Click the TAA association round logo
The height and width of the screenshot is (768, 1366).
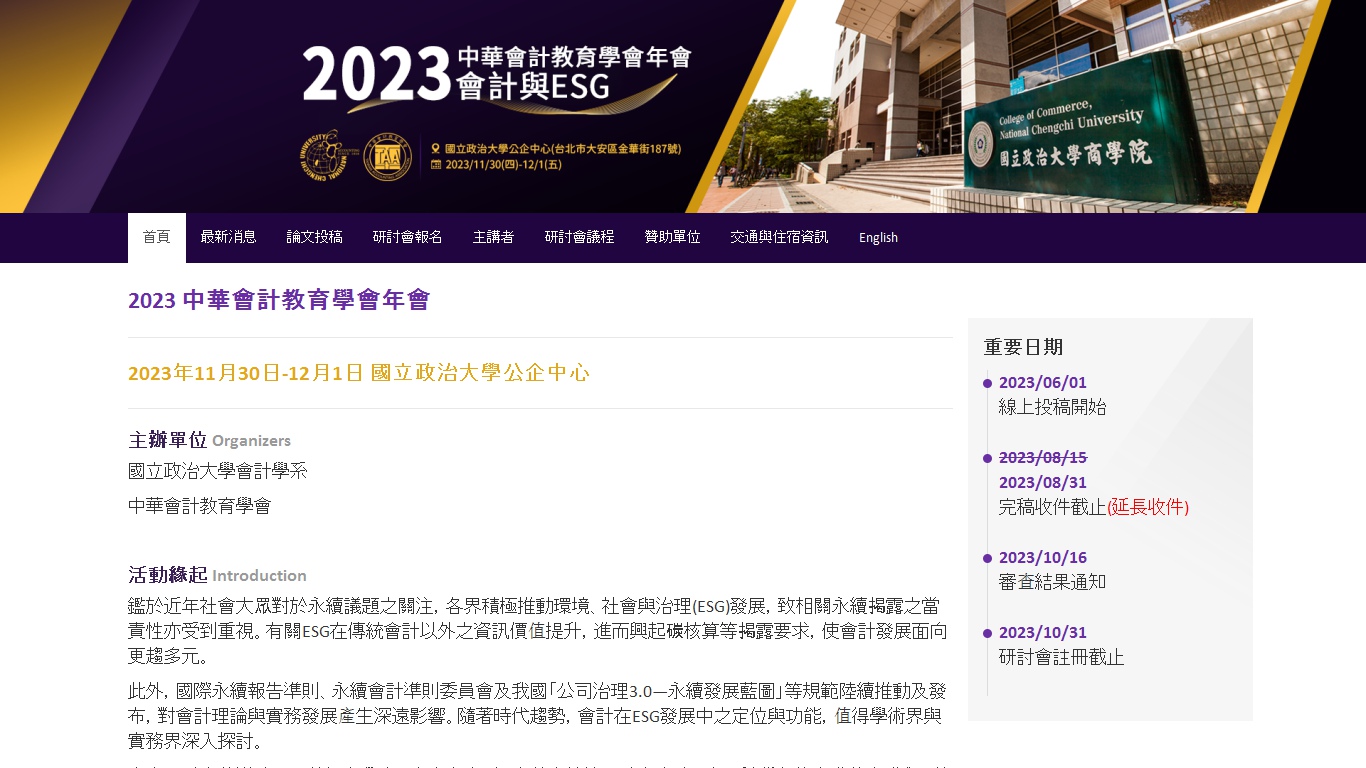(388, 157)
